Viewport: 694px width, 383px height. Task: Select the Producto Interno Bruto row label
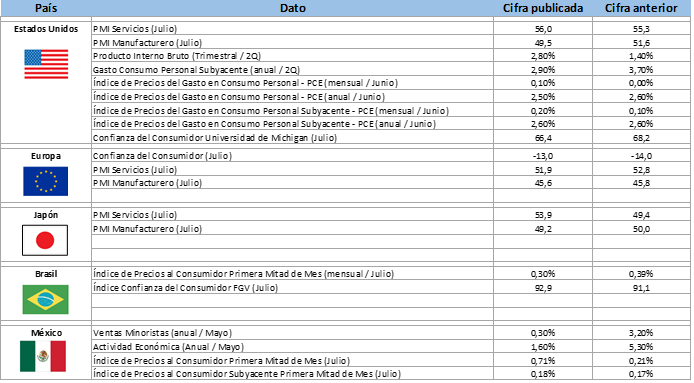pos(177,56)
